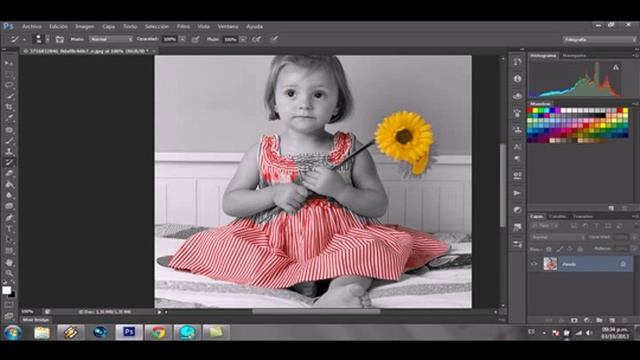Image resolution: width=640 pixels, height=360 pixels.
Task: Open the Fotografía workspace dropdown
Action: (x=599, y=40)
